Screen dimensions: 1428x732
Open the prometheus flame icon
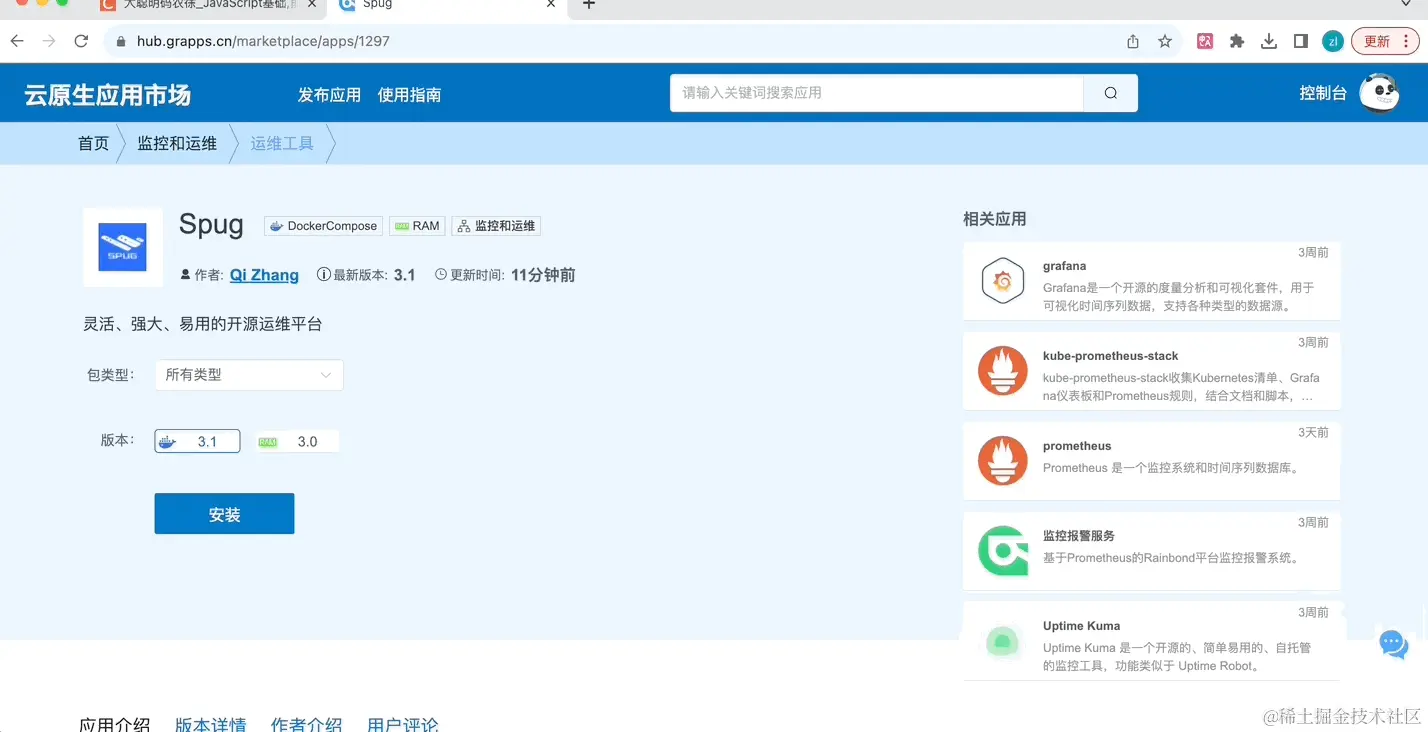click(1002, 461)
